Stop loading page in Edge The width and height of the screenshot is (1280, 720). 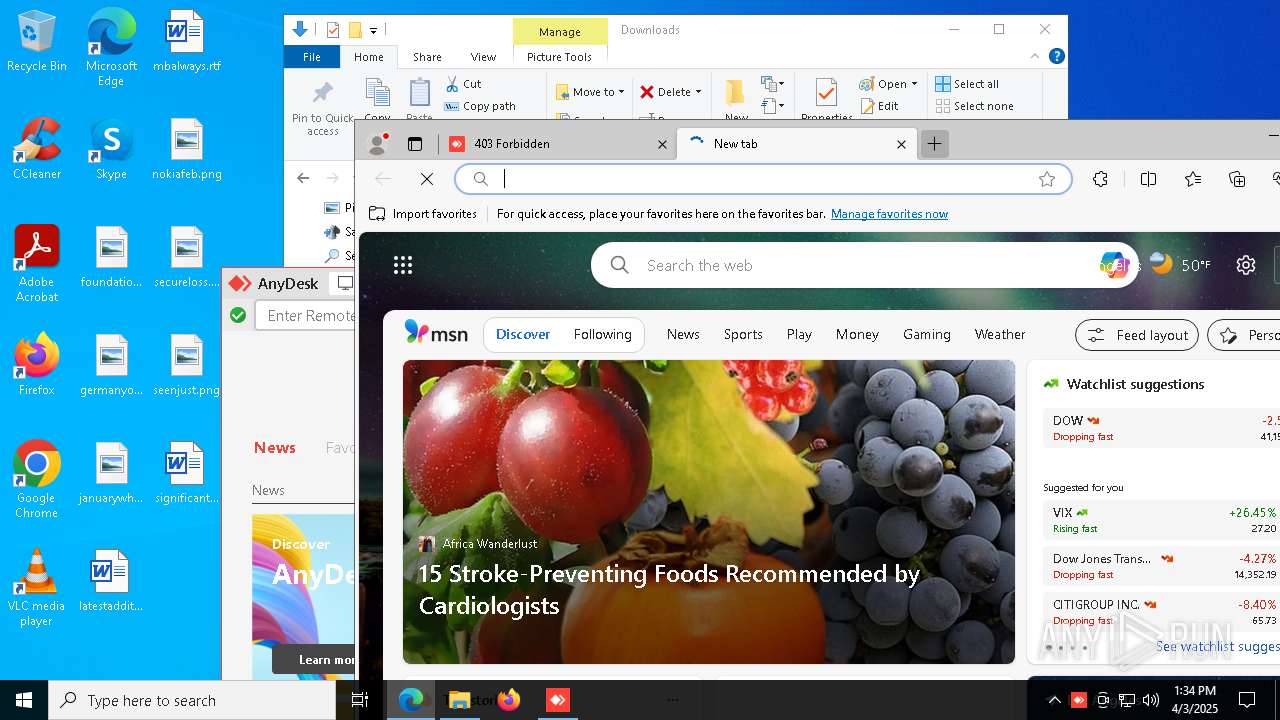[x=427, y=179]
